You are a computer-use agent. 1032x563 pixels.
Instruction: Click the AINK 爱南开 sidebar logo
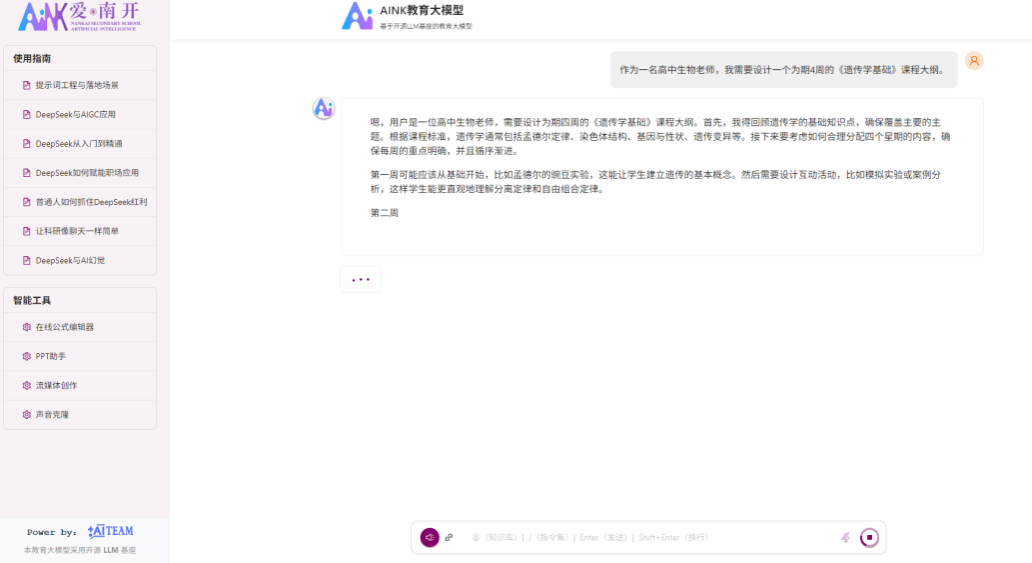[x=79, y=17]
